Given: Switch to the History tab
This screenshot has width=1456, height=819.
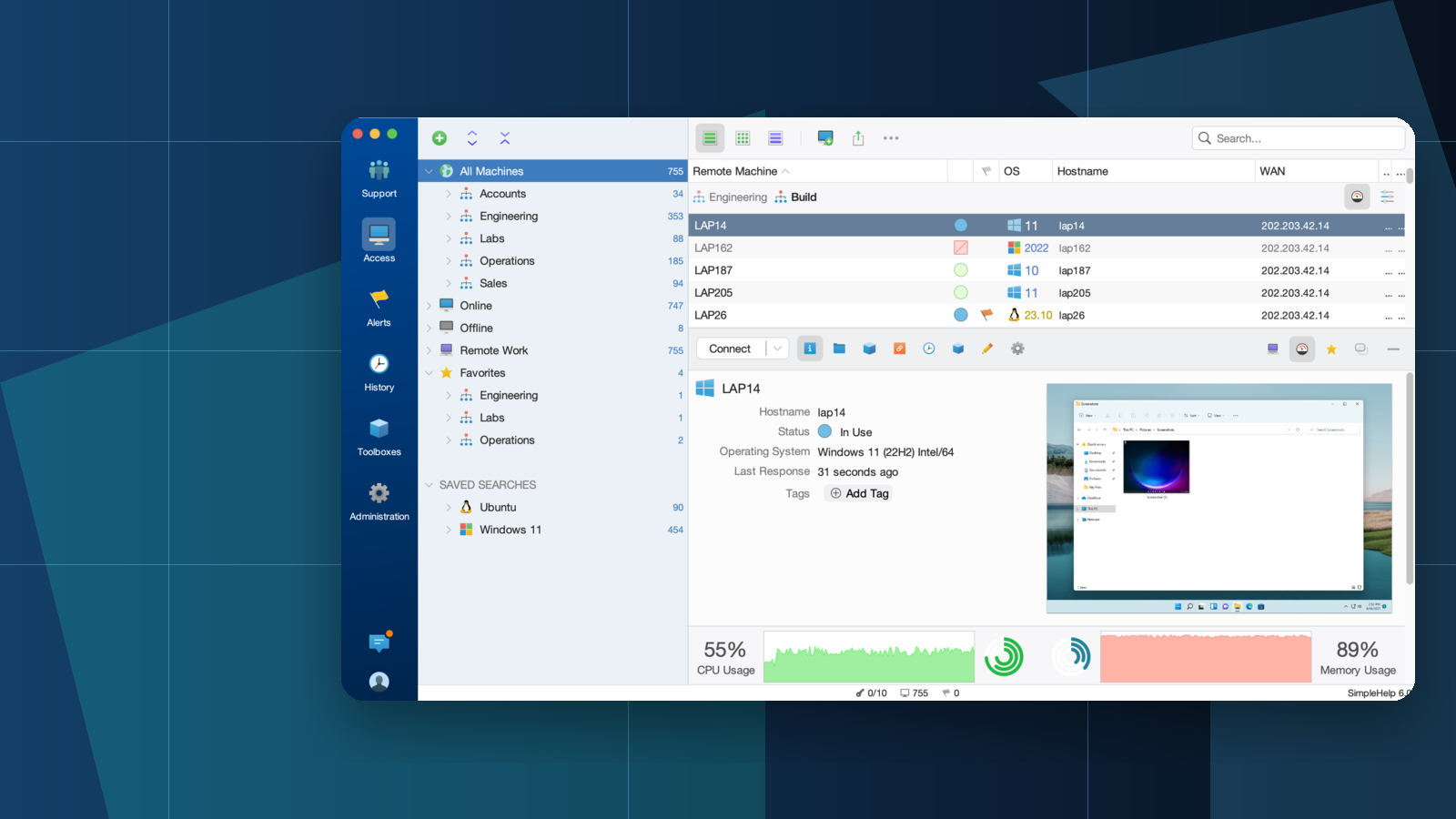Looking at the screenshot, I should click(379, 372).
